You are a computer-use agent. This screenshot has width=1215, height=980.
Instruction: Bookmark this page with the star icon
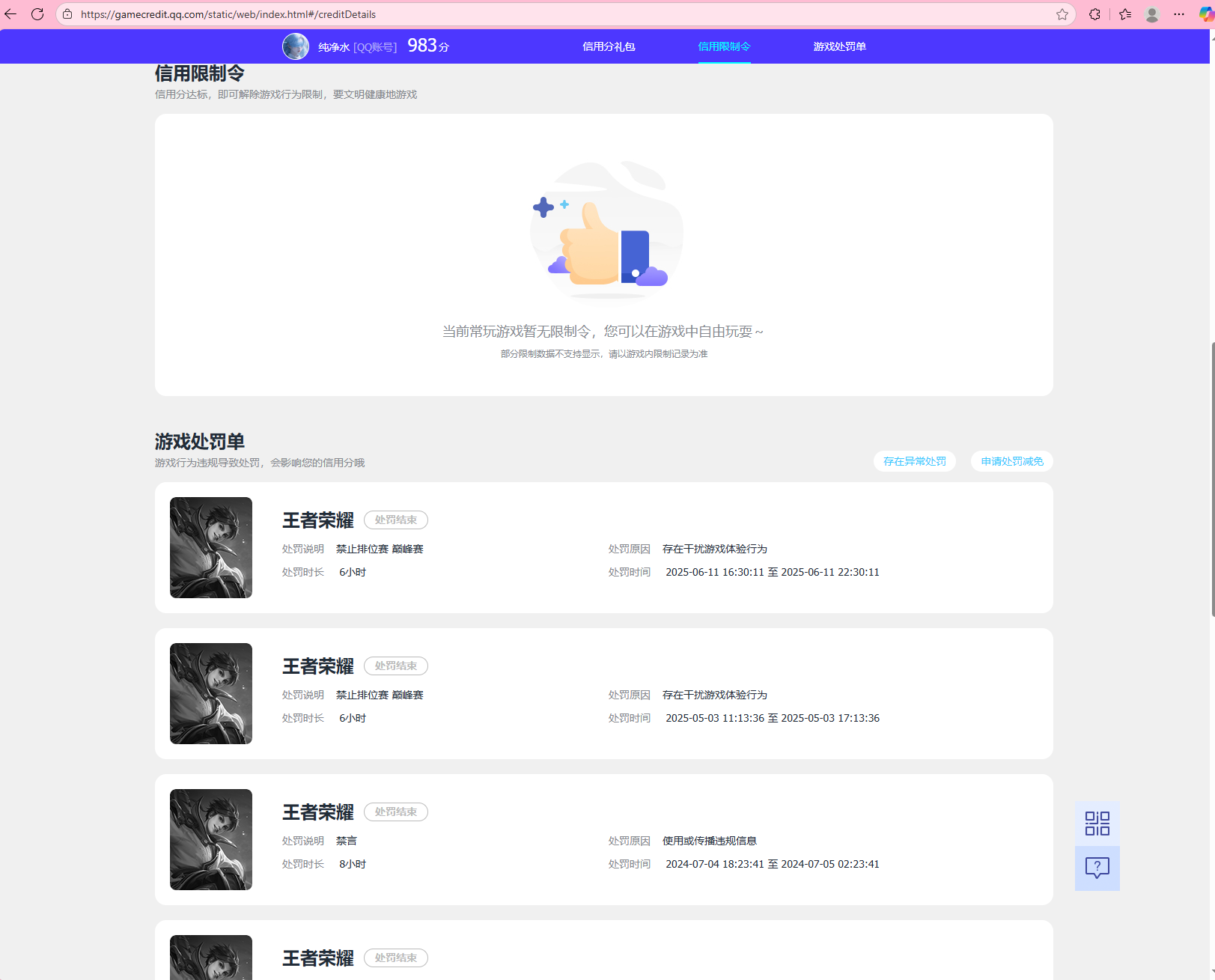coord(1062,13)
